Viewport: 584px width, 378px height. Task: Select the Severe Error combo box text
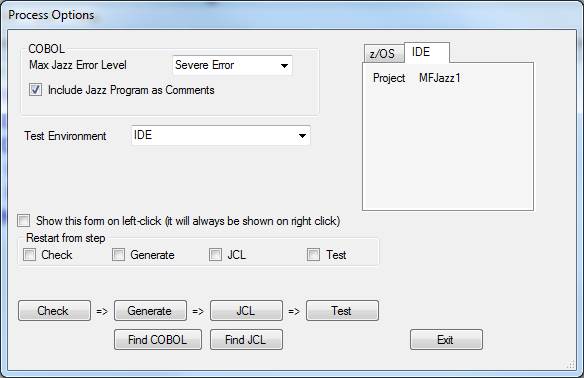[204, 65]
